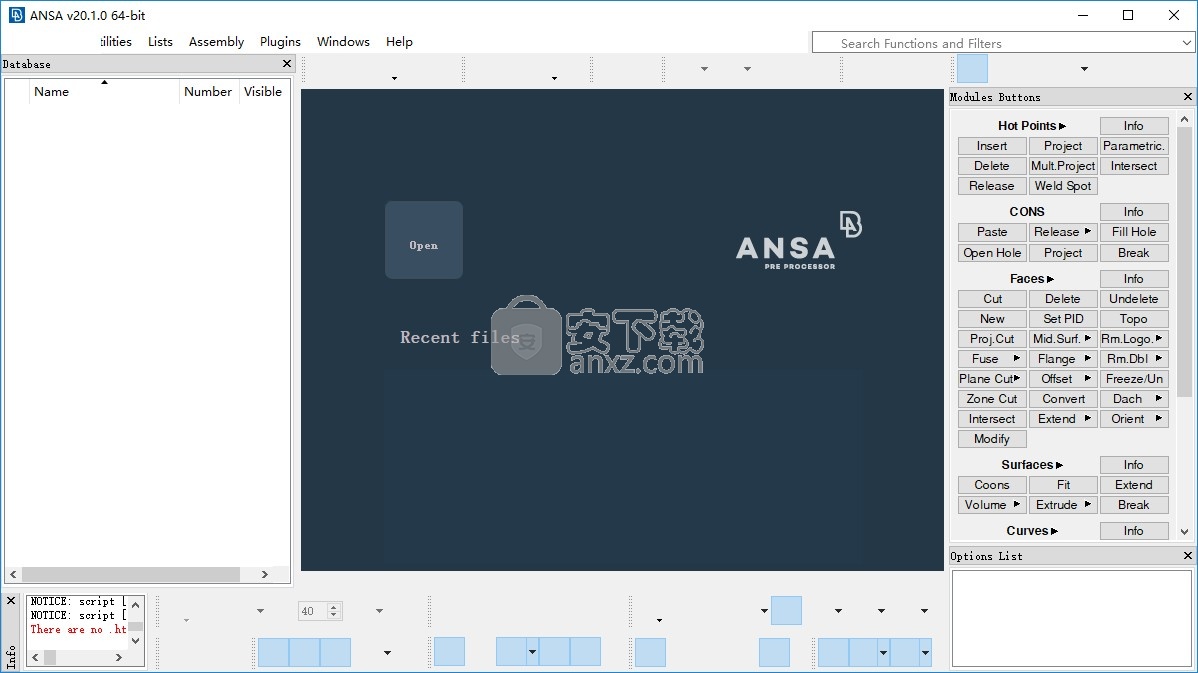Image resolution: width=1198 pixels, height=673 pixels.
Task: Close the Database panel
Action: point(287,64)
